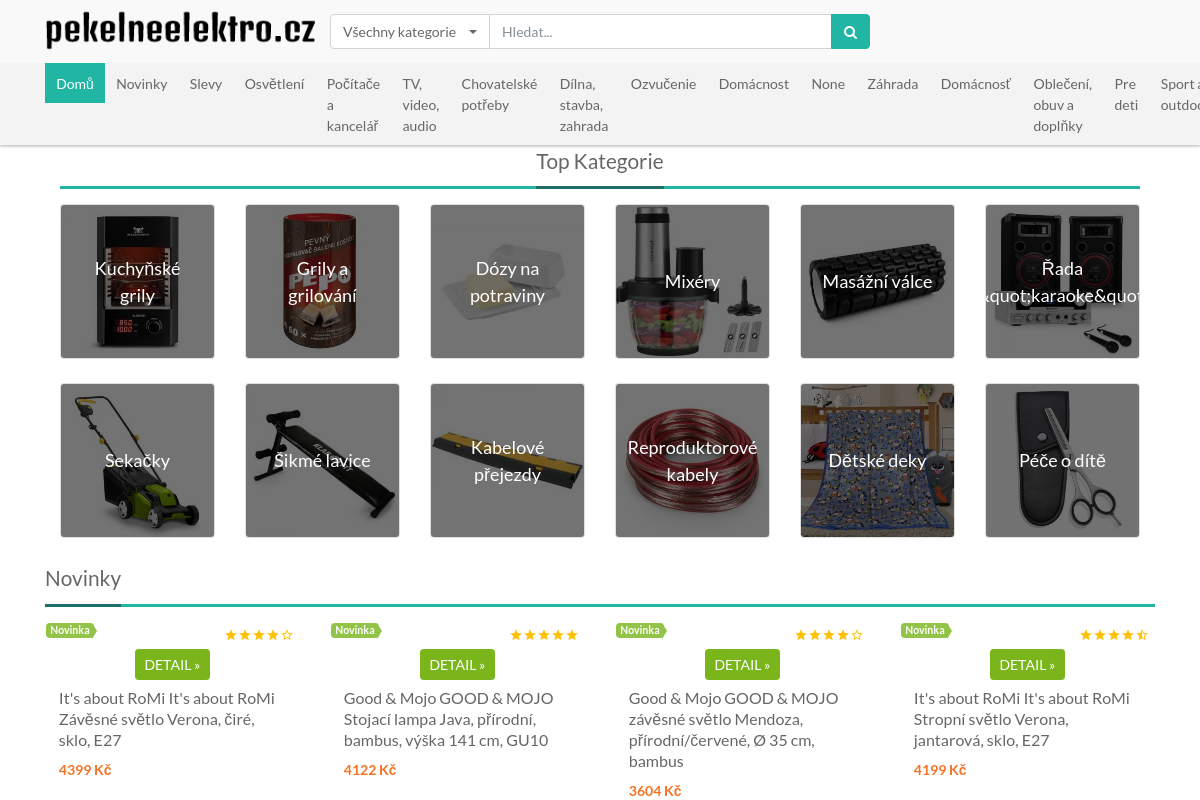Select the Domů menu item
Screen dimensions: 1200x800
(75, 84)
